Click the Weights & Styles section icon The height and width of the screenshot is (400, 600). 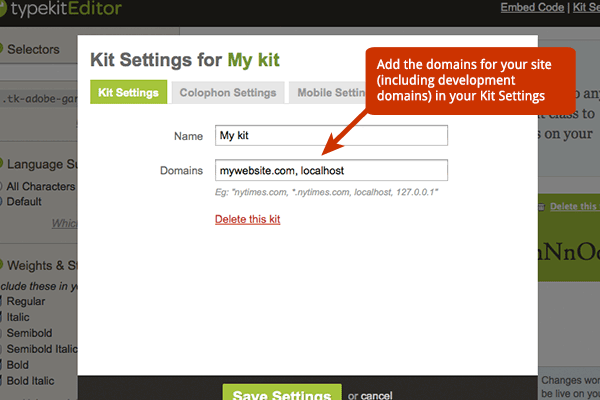coord(3,264)
